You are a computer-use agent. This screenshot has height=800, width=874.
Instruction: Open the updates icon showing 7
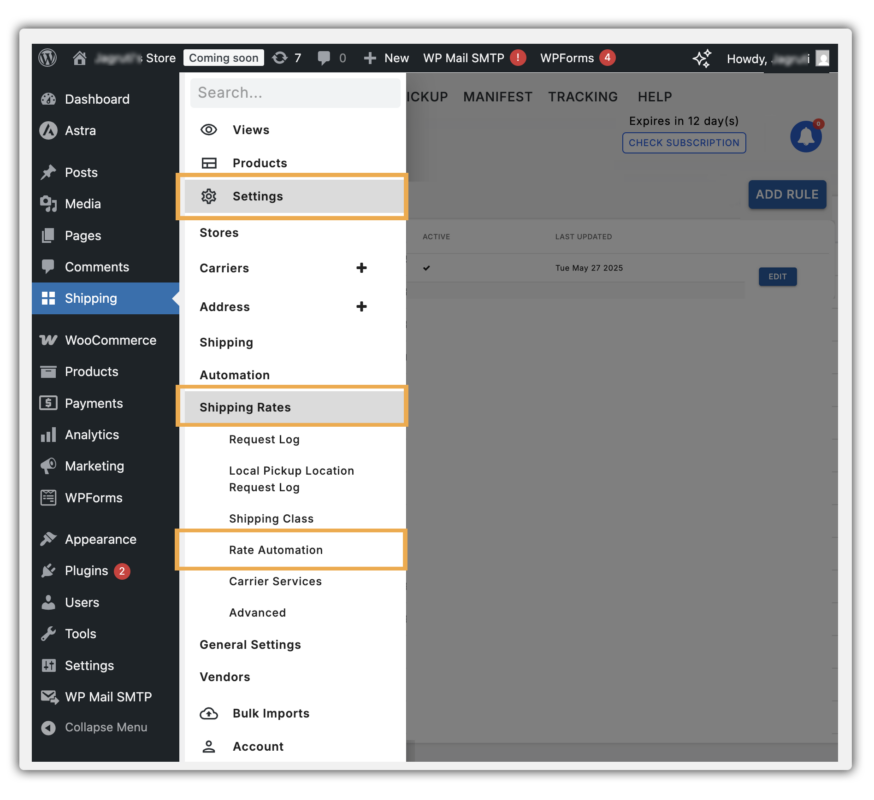(x=287, y=58)
